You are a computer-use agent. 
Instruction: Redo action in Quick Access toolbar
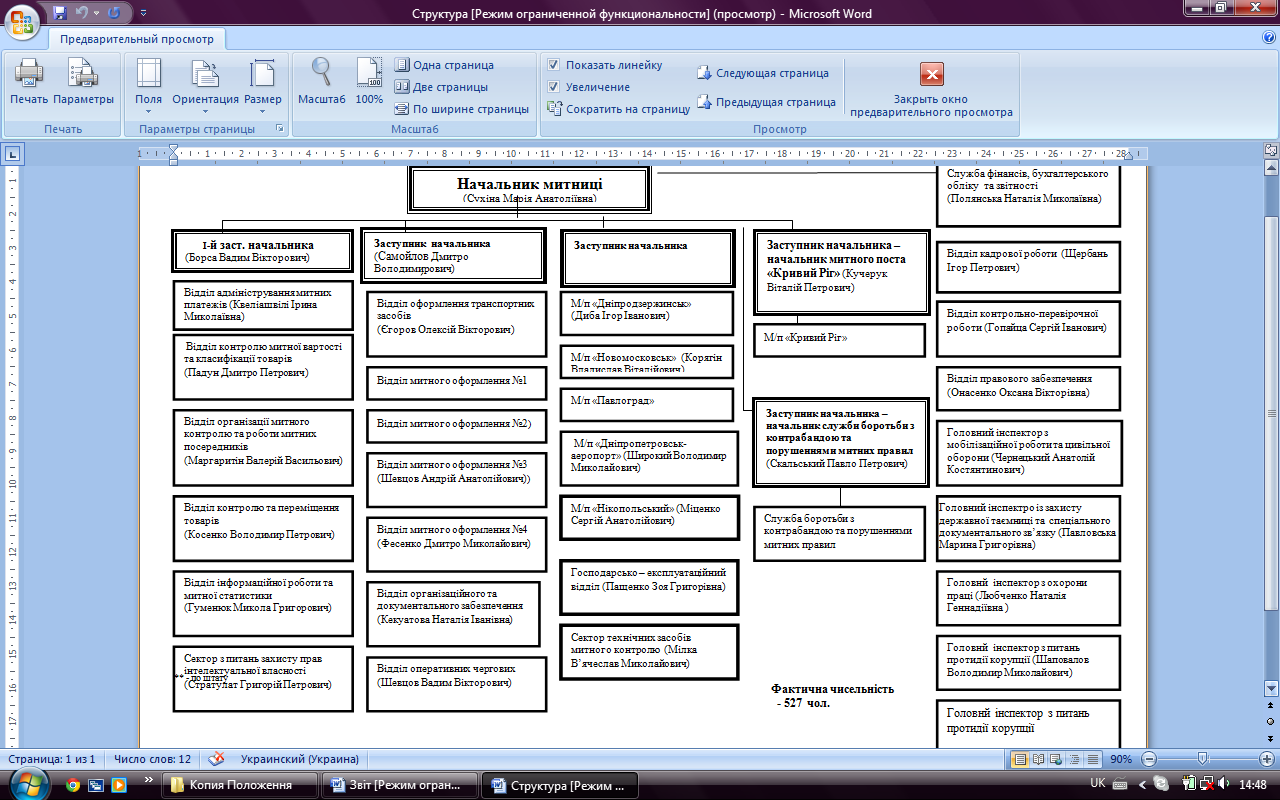[113, 13]
